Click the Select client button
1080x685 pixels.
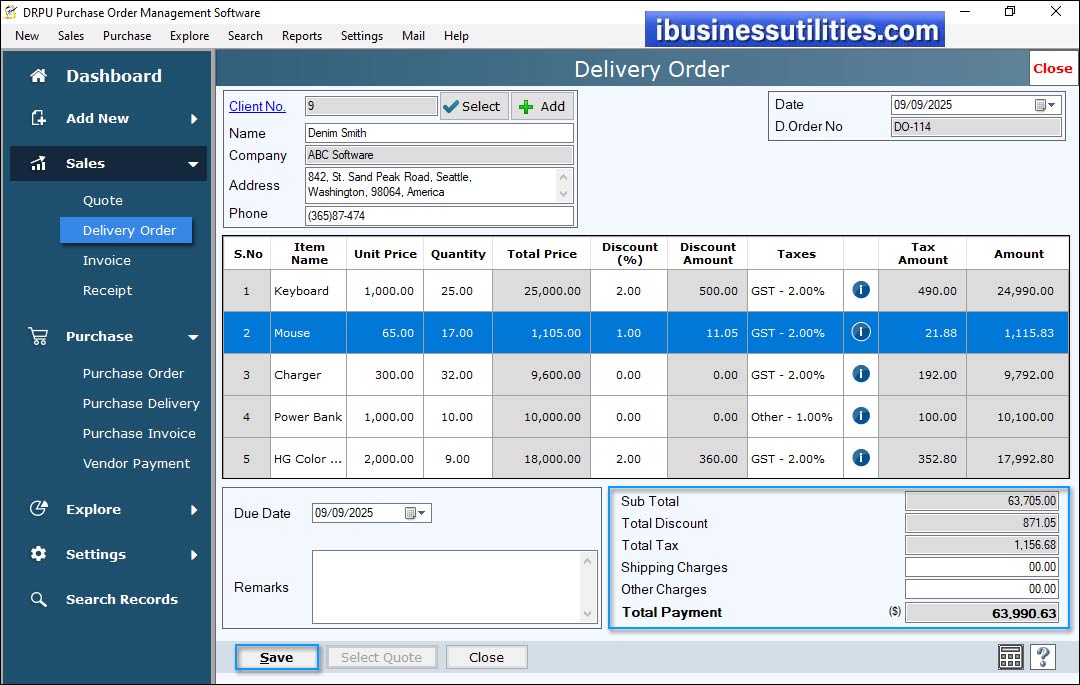click(x=473, y=107)
